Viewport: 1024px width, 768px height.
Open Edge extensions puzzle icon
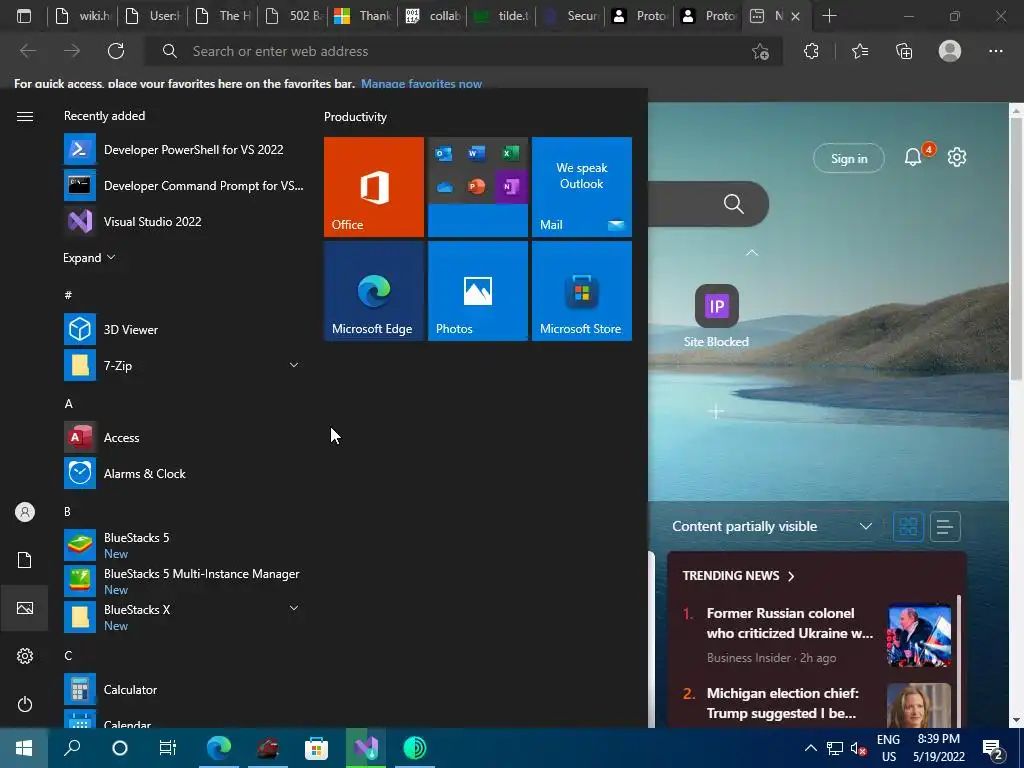coord(811,51)
